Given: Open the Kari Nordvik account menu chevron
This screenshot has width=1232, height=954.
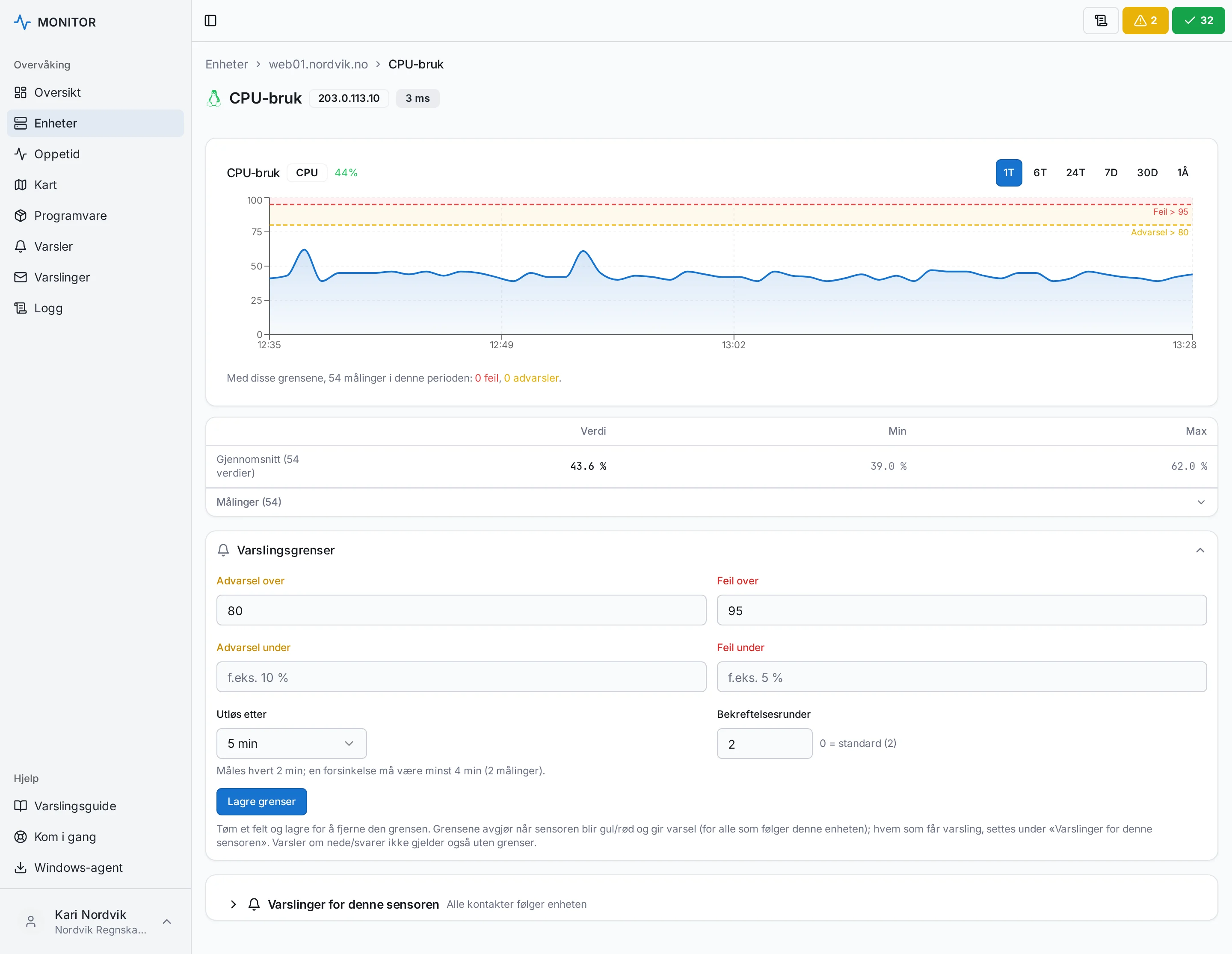Looking at the screenshot, I should point(167,921).
